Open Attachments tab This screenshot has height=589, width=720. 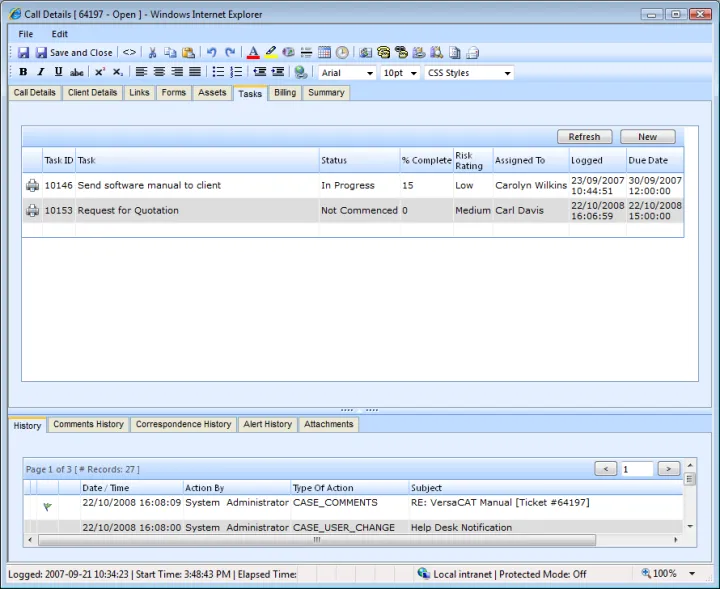pyautogui.click(x=329, y=424)
